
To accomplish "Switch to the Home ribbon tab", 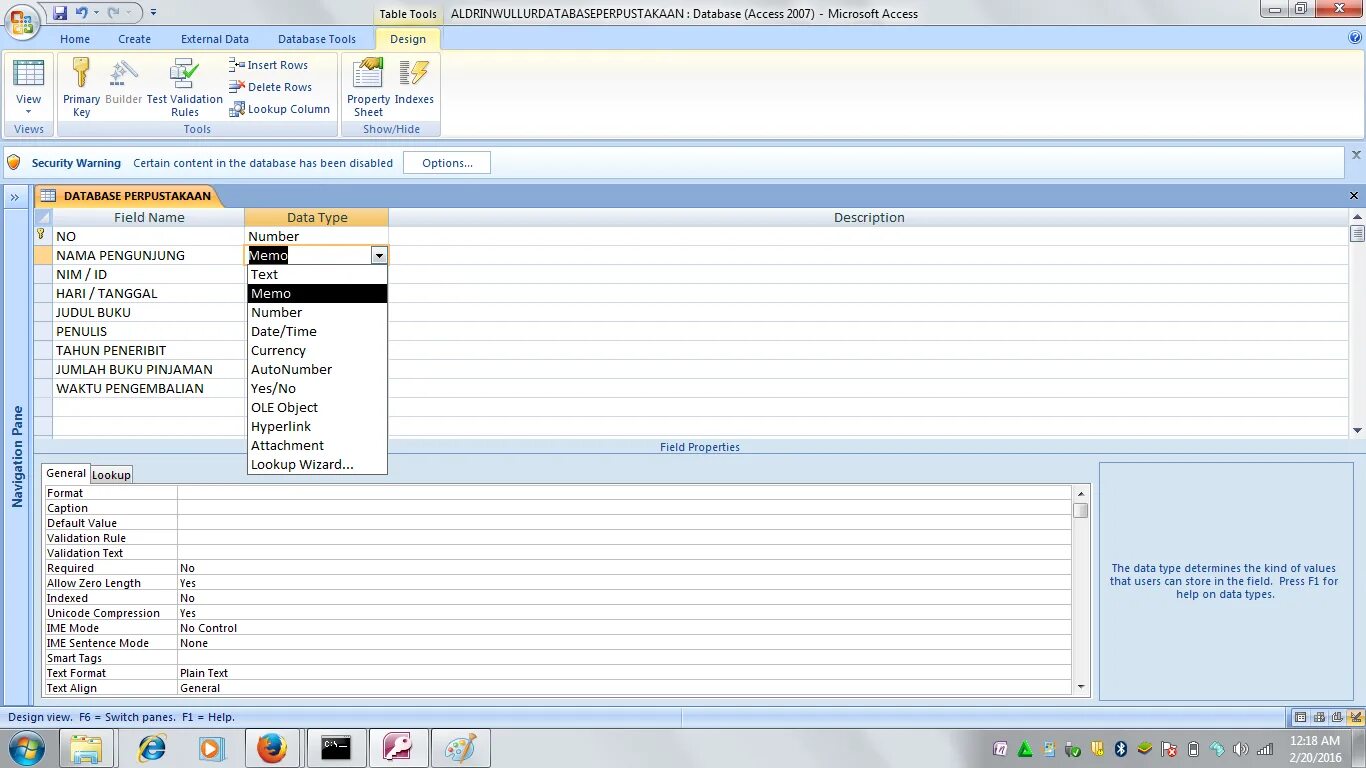I will point(75,39).
